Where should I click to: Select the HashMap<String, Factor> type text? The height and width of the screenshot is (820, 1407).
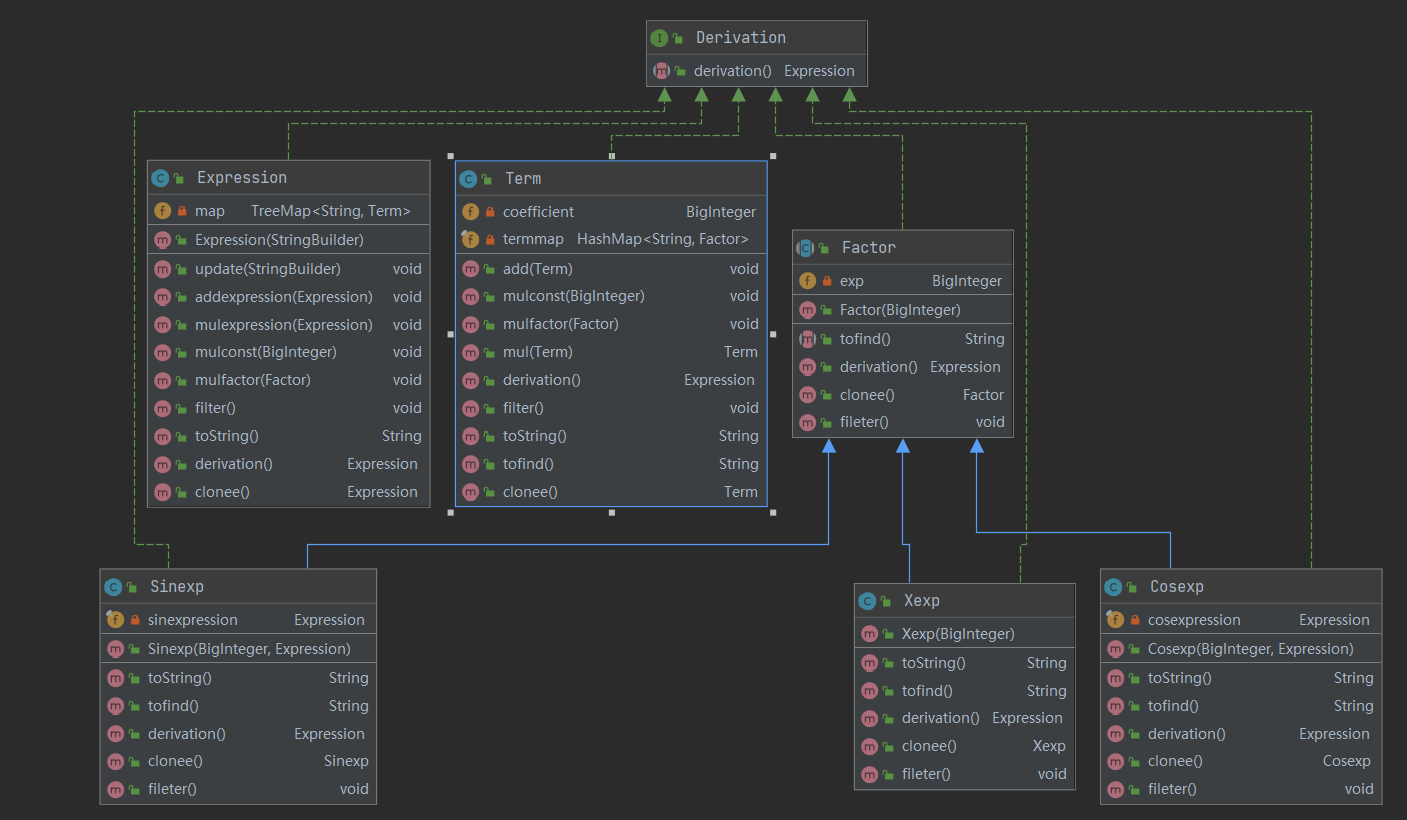(x=663, y=239)
